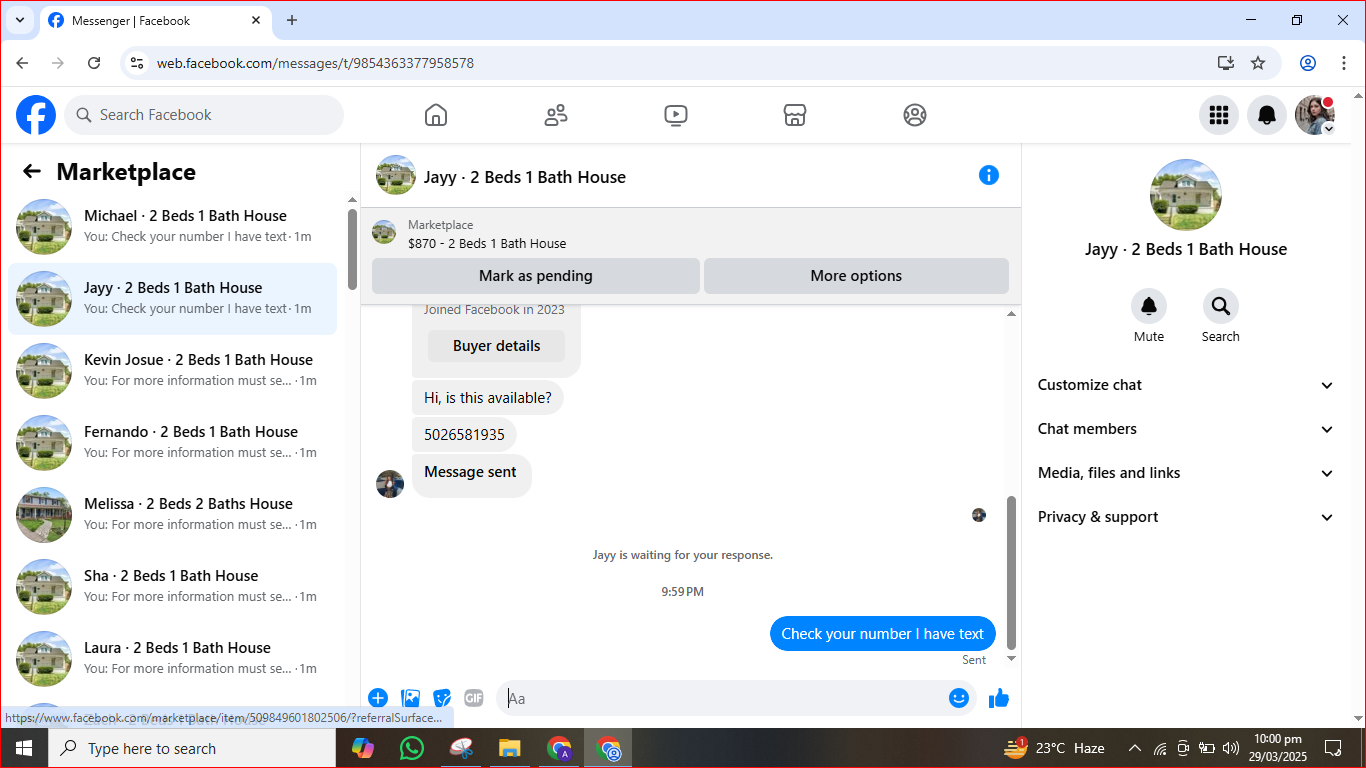1366x768 pixels.
Task: Open Laura's conversation
Action: pos(172,659)
